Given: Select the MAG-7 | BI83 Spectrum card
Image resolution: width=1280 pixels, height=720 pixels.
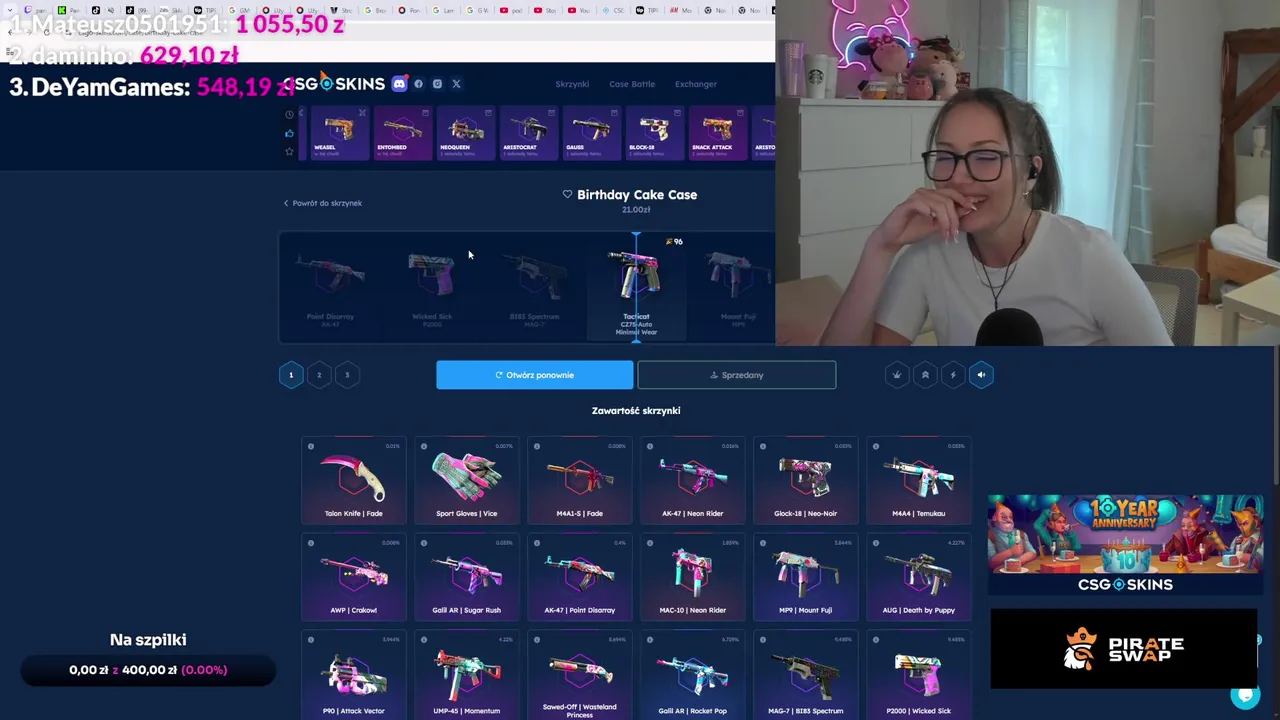Looking at the screenshot, I should [x=805, y=675].
